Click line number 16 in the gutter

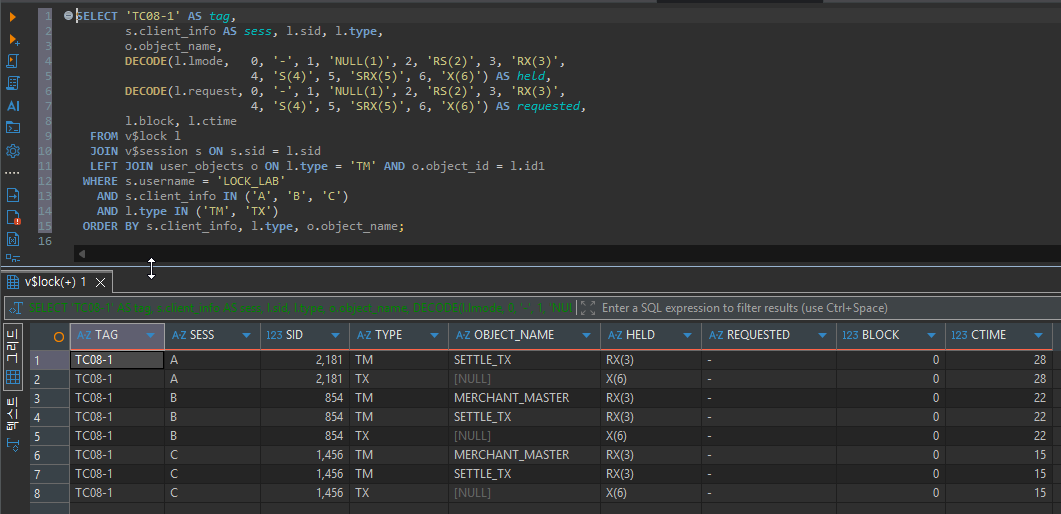(45, 241)
